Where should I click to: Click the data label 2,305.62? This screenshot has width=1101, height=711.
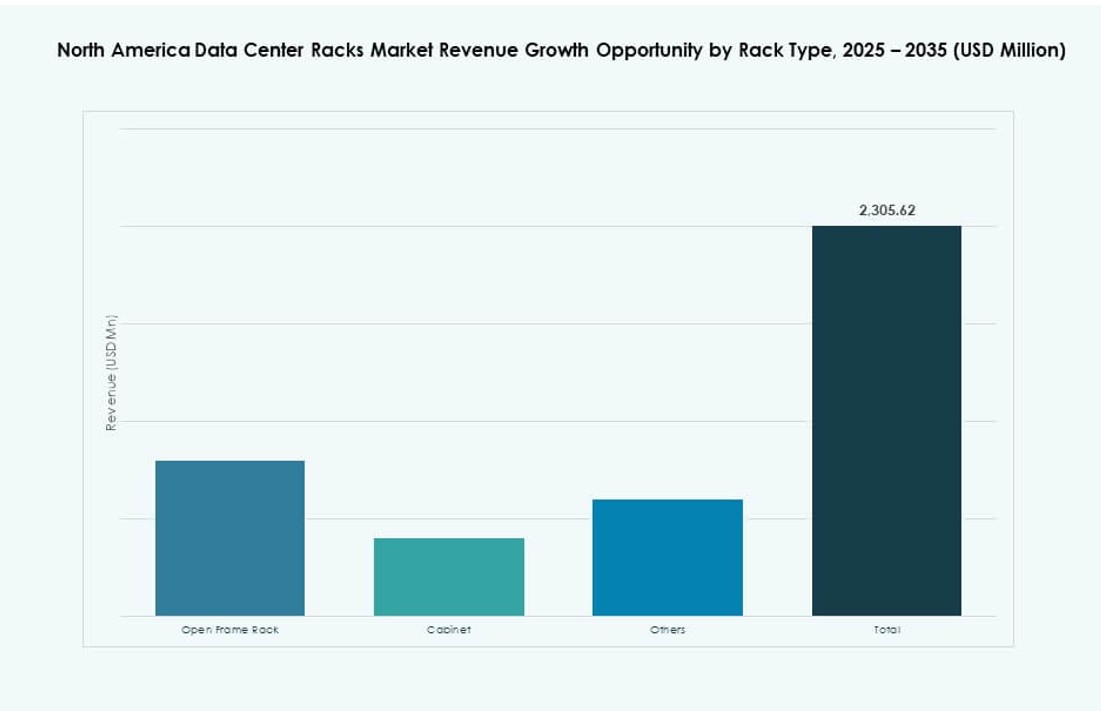point(886,210)
